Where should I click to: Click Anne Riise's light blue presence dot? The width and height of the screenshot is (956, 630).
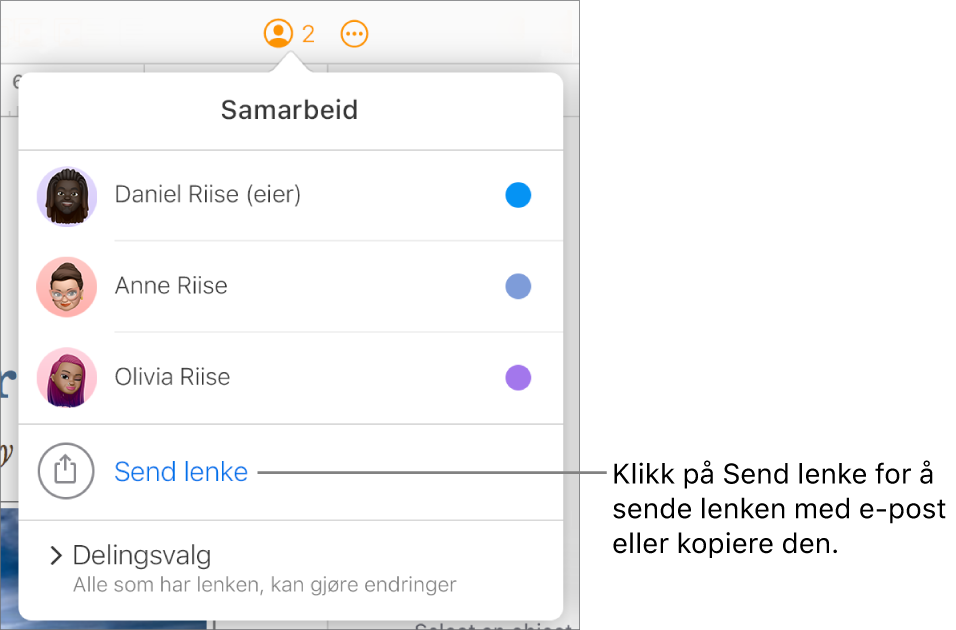pyautogui.click(x=518, y=287)
